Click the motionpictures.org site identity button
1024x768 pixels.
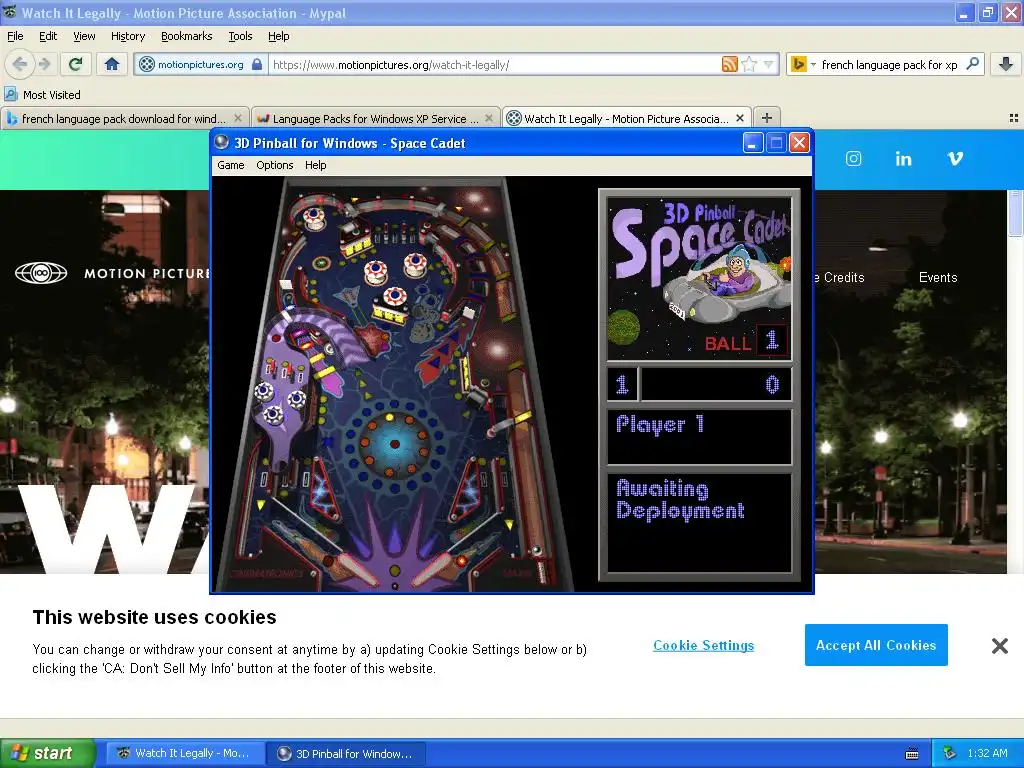click(200, 64)
